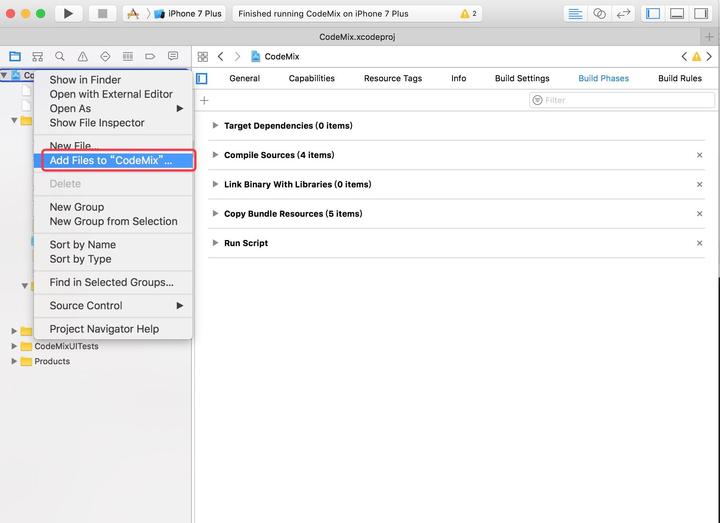The width and height of the screenshot is (720, 523).
Task: Show the Test navigator
Action: click(105, 56)
